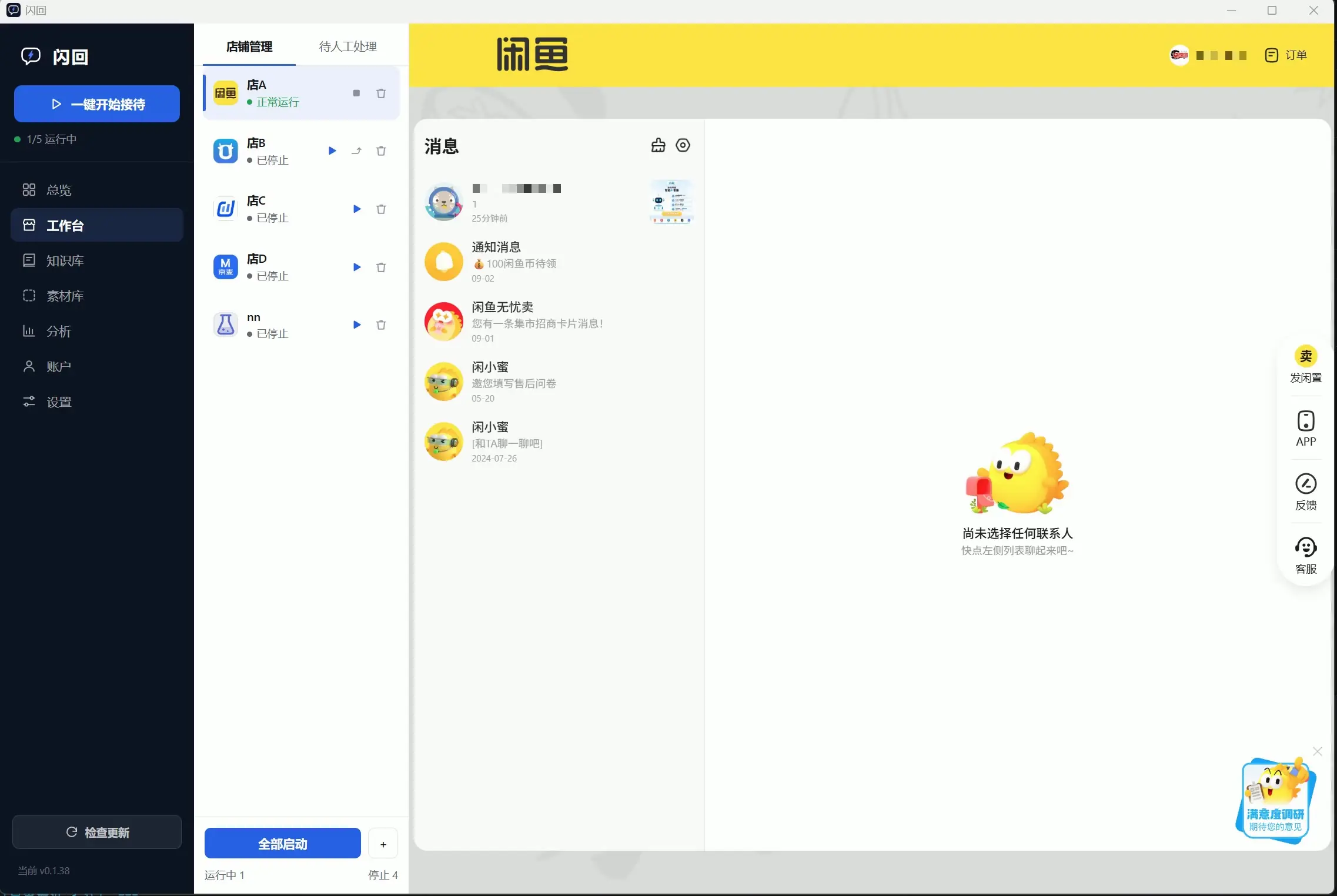Screen dimensions: 1337x896
Task: Stop 店A with the stop icon
Action: 356,93
